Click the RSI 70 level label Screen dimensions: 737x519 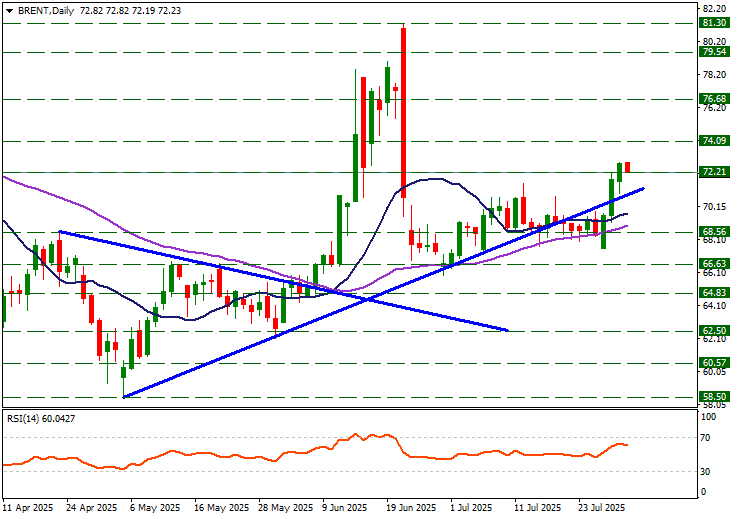pyautogui.click(x=705, y=438)
